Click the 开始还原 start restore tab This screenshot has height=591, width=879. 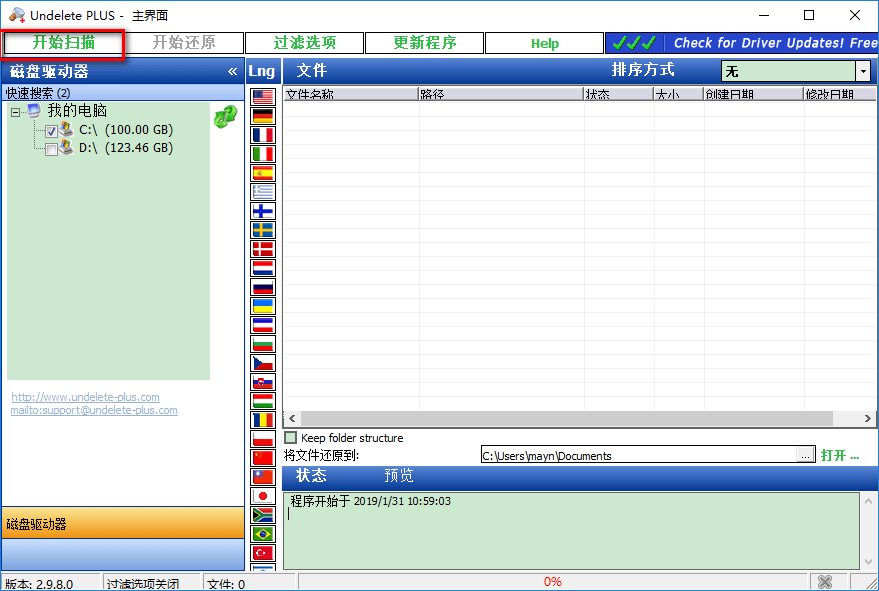pos(184,43)
